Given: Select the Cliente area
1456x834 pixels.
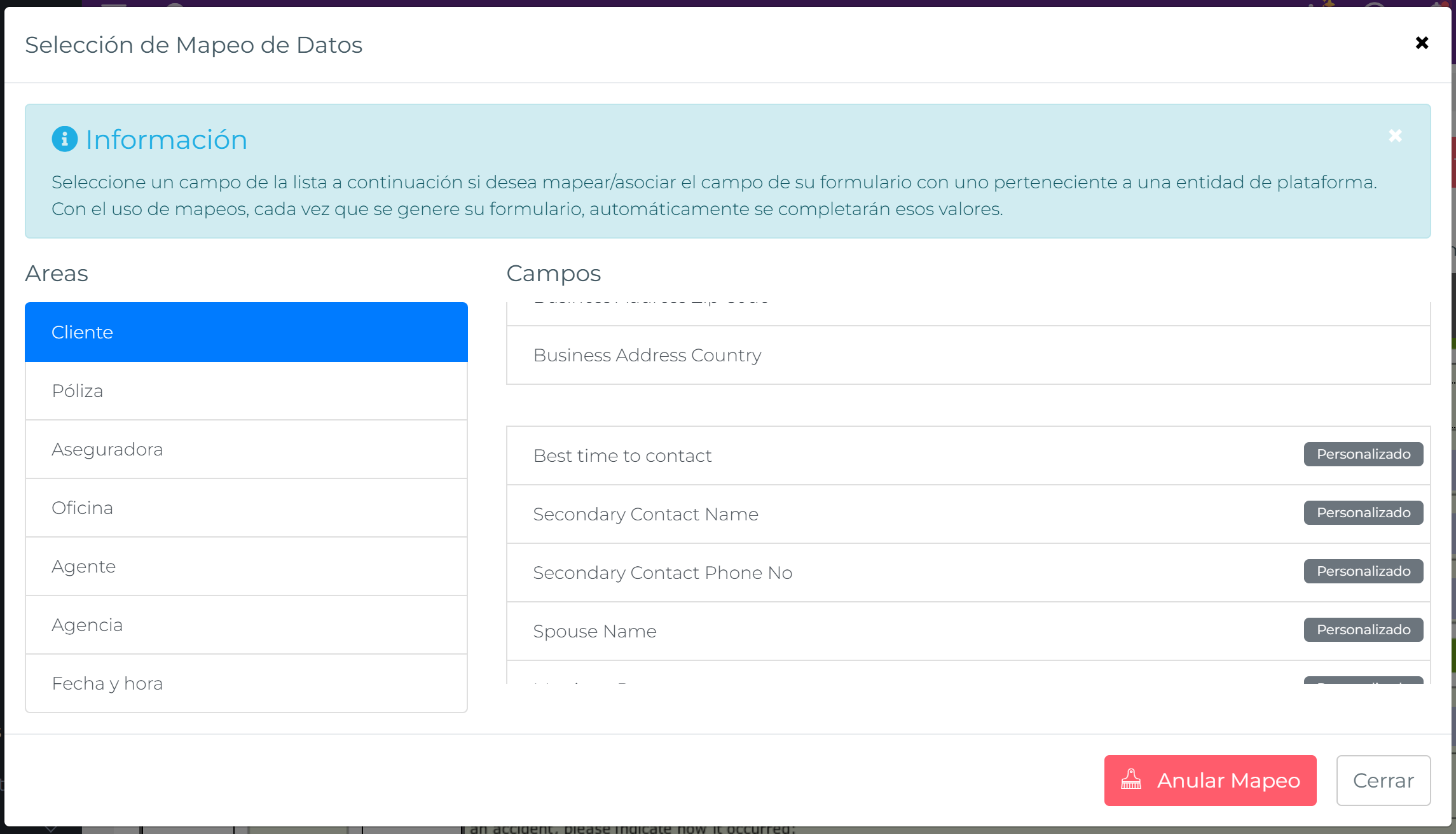Looking at the screenshot, I should tap(246, 331).
